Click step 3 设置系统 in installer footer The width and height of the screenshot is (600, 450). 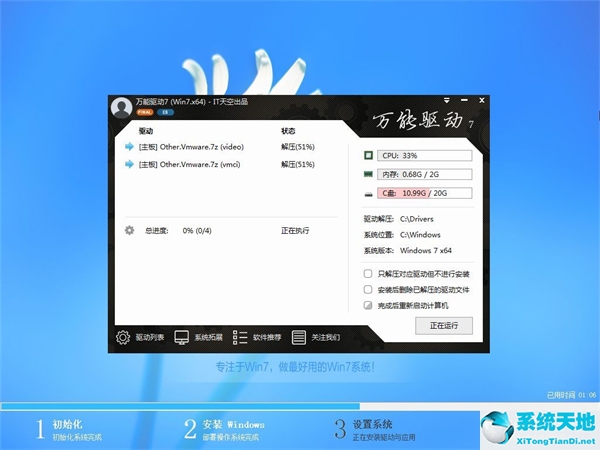click(375, 429)
